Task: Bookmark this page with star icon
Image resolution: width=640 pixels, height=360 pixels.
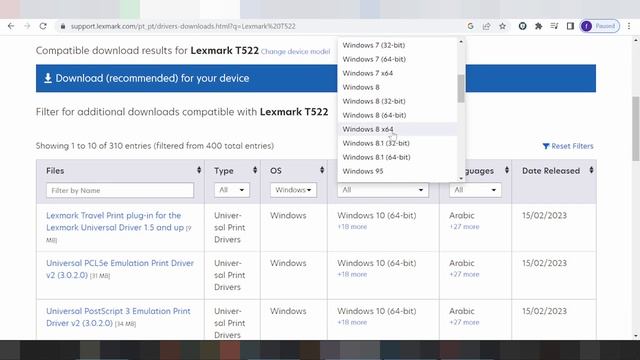Action: (502, 26)
